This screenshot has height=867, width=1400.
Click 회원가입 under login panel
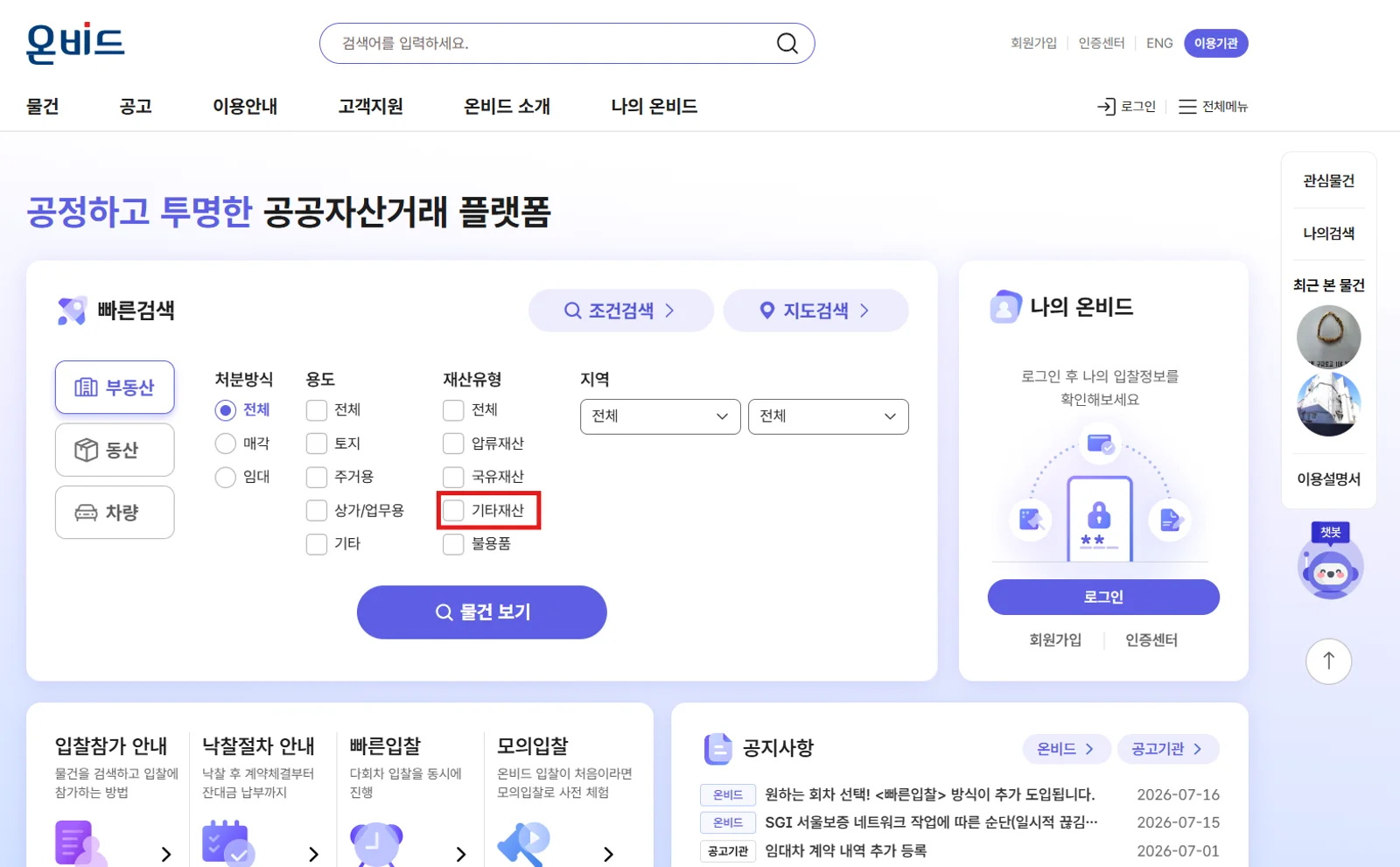click(x=1055, y=640)
